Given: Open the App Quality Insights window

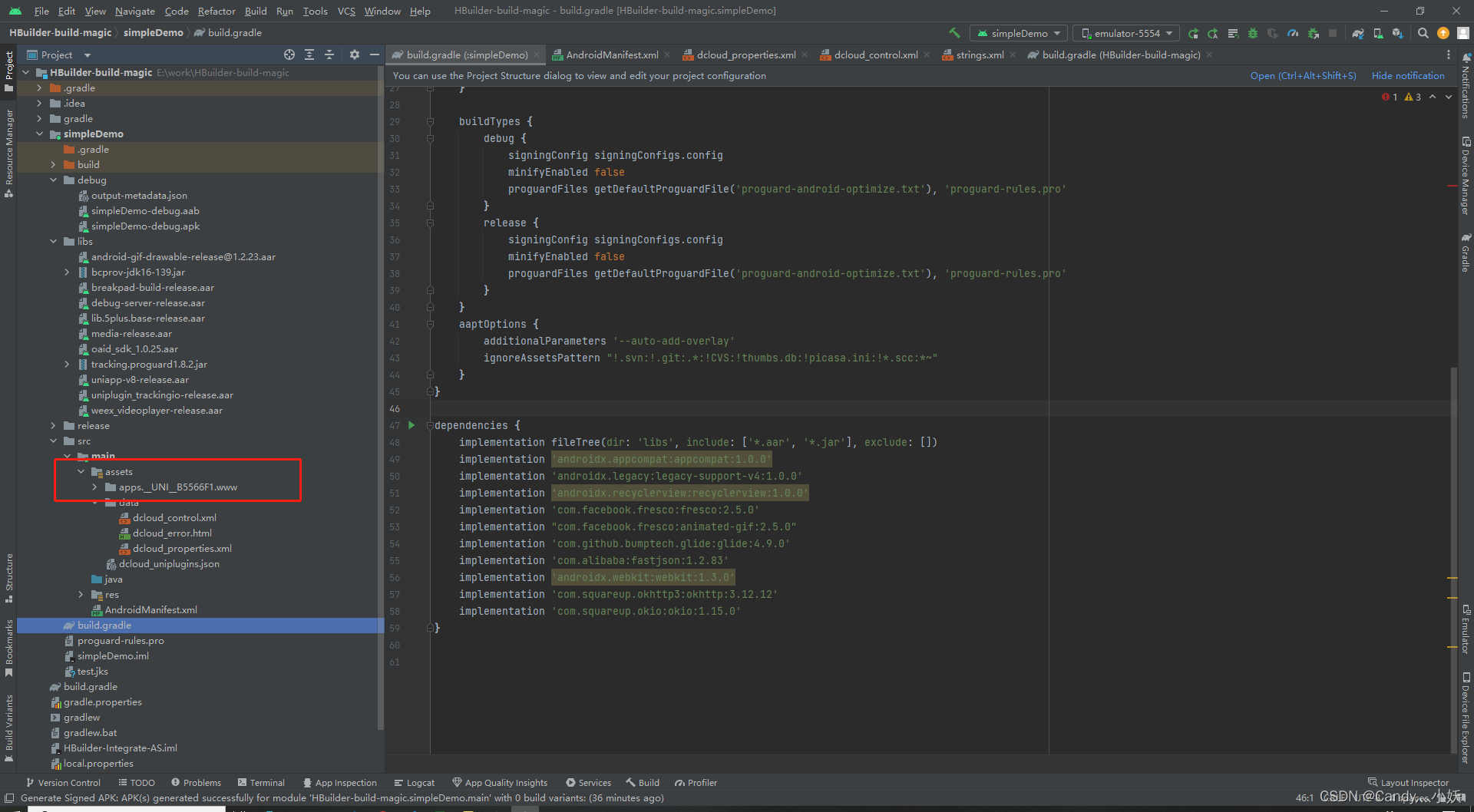Looking at the screenshot, I should (500, 783).
